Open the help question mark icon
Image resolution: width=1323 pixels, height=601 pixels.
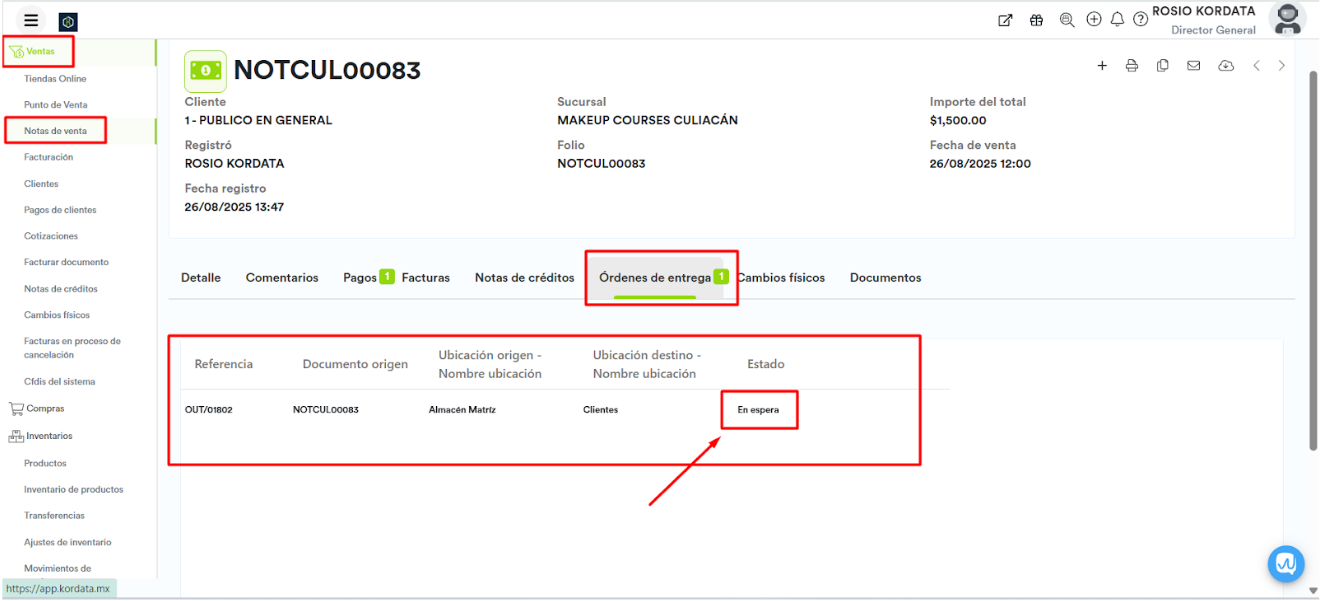(x=1140, y=20)
